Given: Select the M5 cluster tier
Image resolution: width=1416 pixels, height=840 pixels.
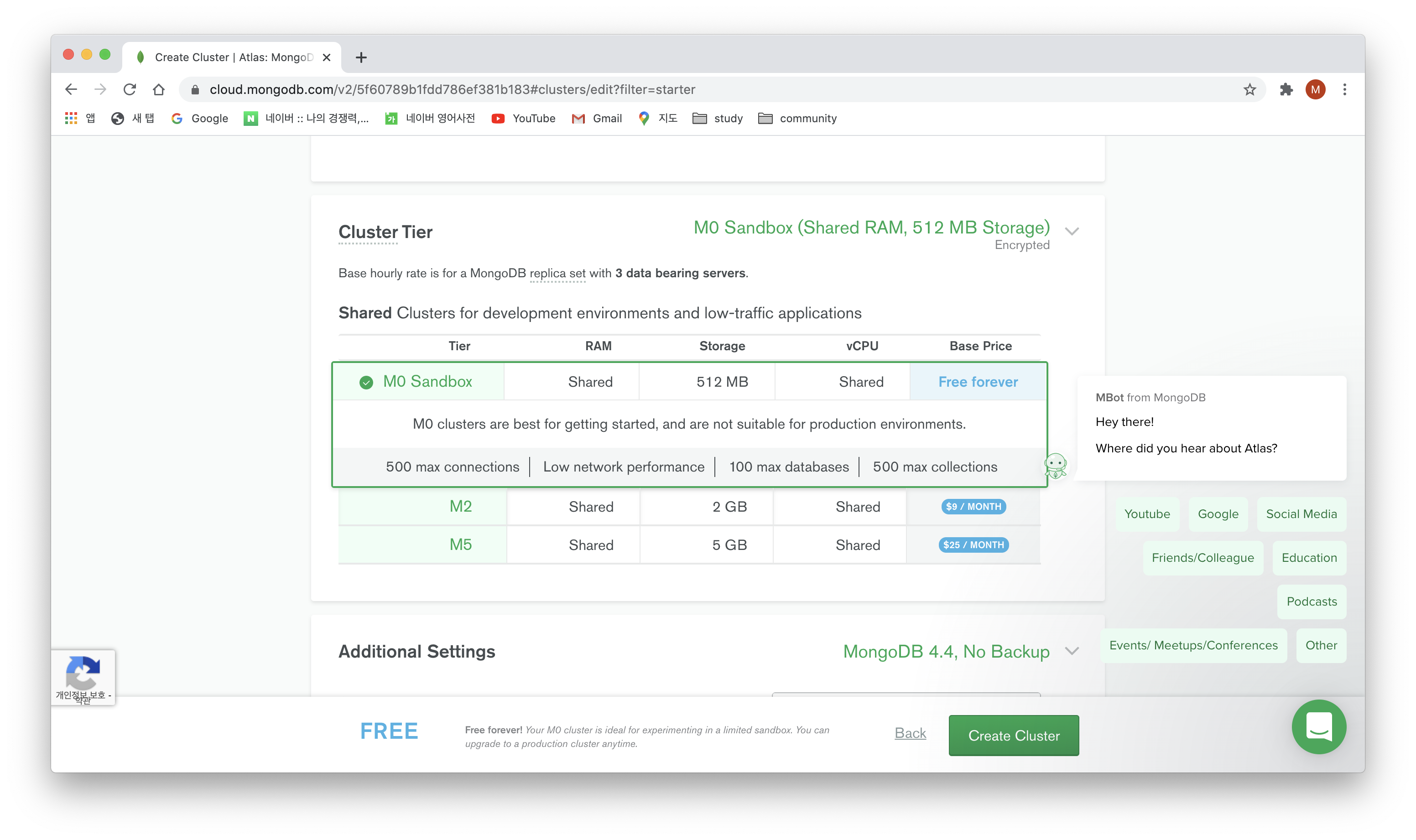Looking at the screenshot, I should point(460,545).
